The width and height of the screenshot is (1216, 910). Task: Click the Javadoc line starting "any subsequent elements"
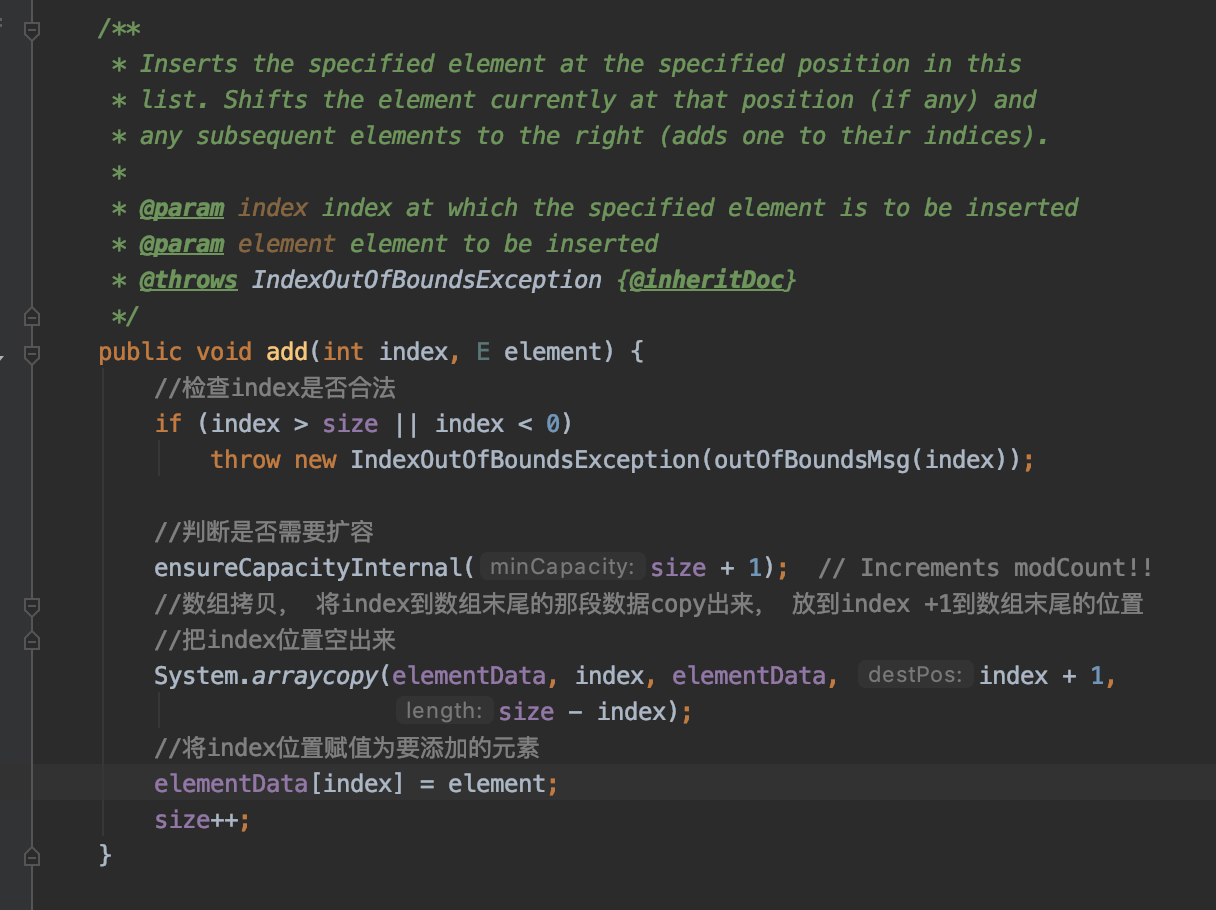pos(594,136)
